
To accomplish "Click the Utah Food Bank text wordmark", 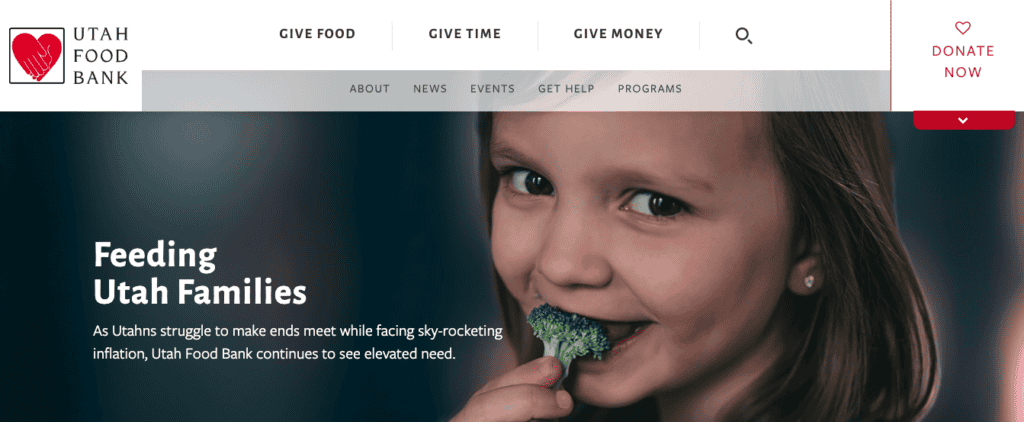I will point(101,56).
